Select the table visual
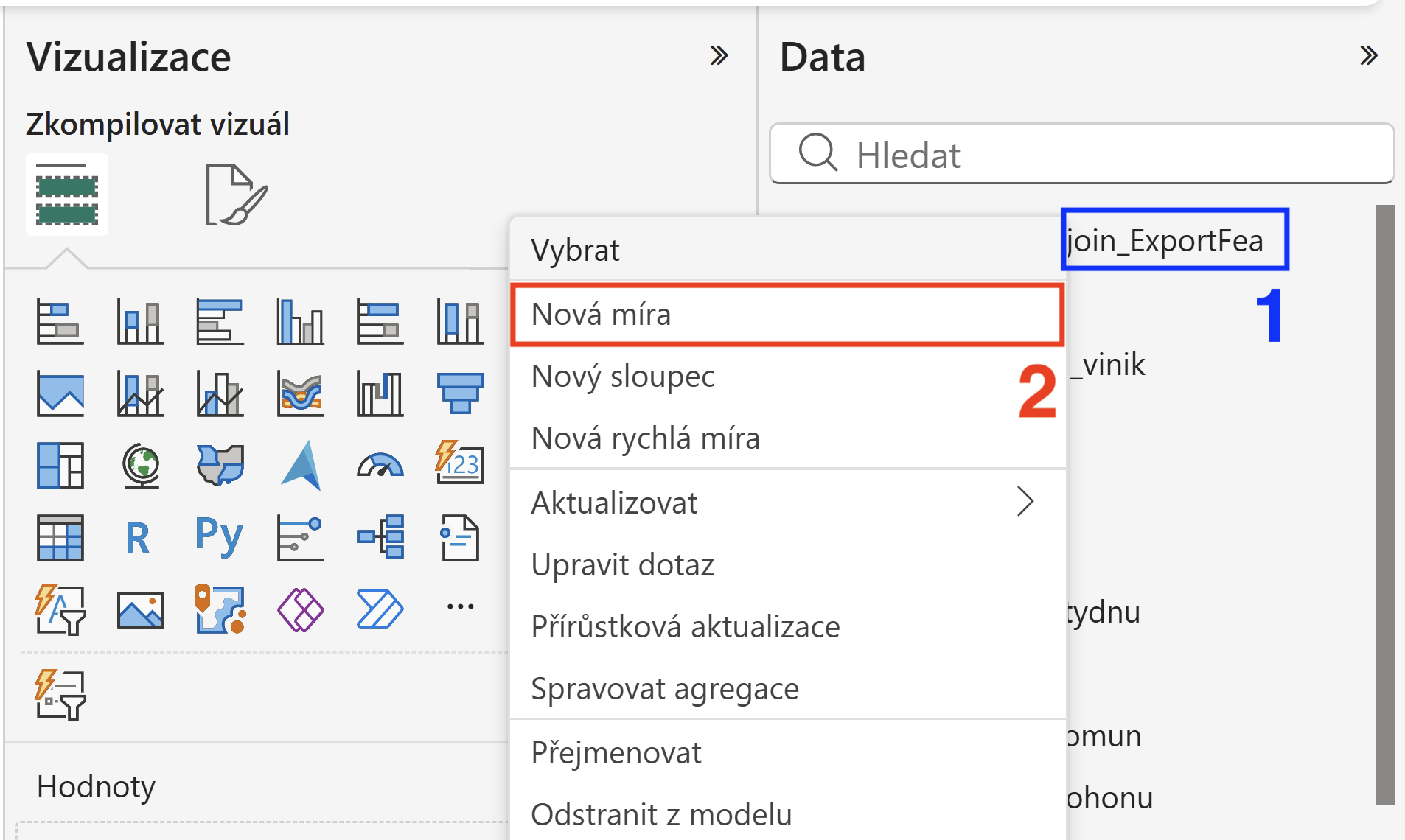The image size is (1405, 840). pos(60,538)
